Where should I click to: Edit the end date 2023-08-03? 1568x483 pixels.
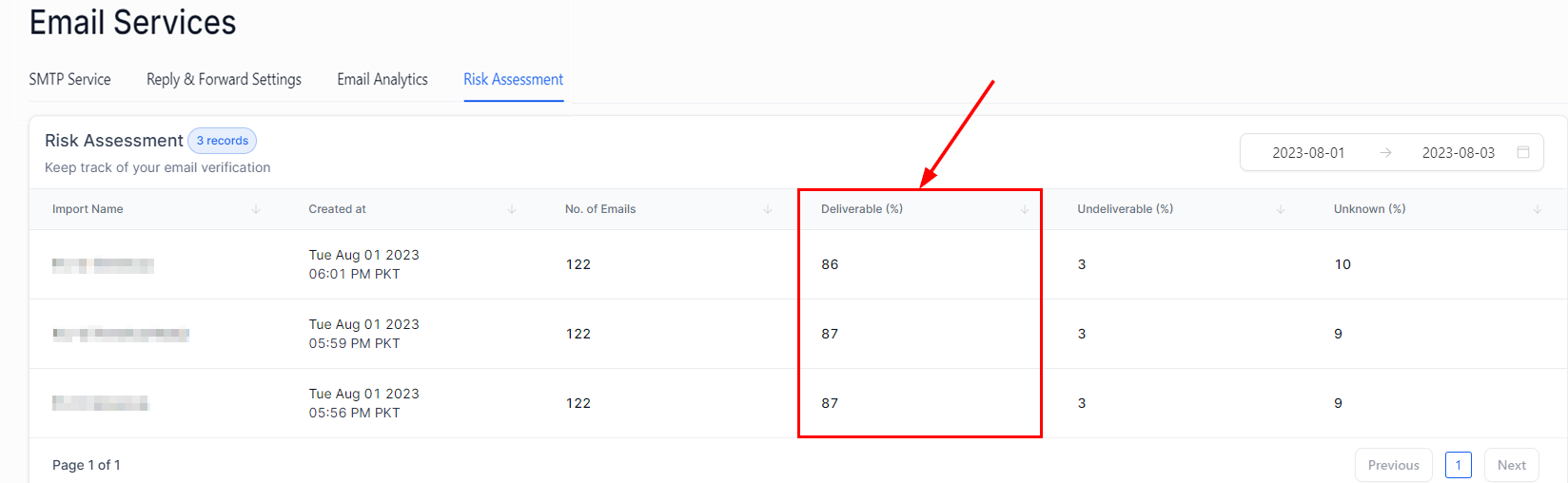point(1458,153)
